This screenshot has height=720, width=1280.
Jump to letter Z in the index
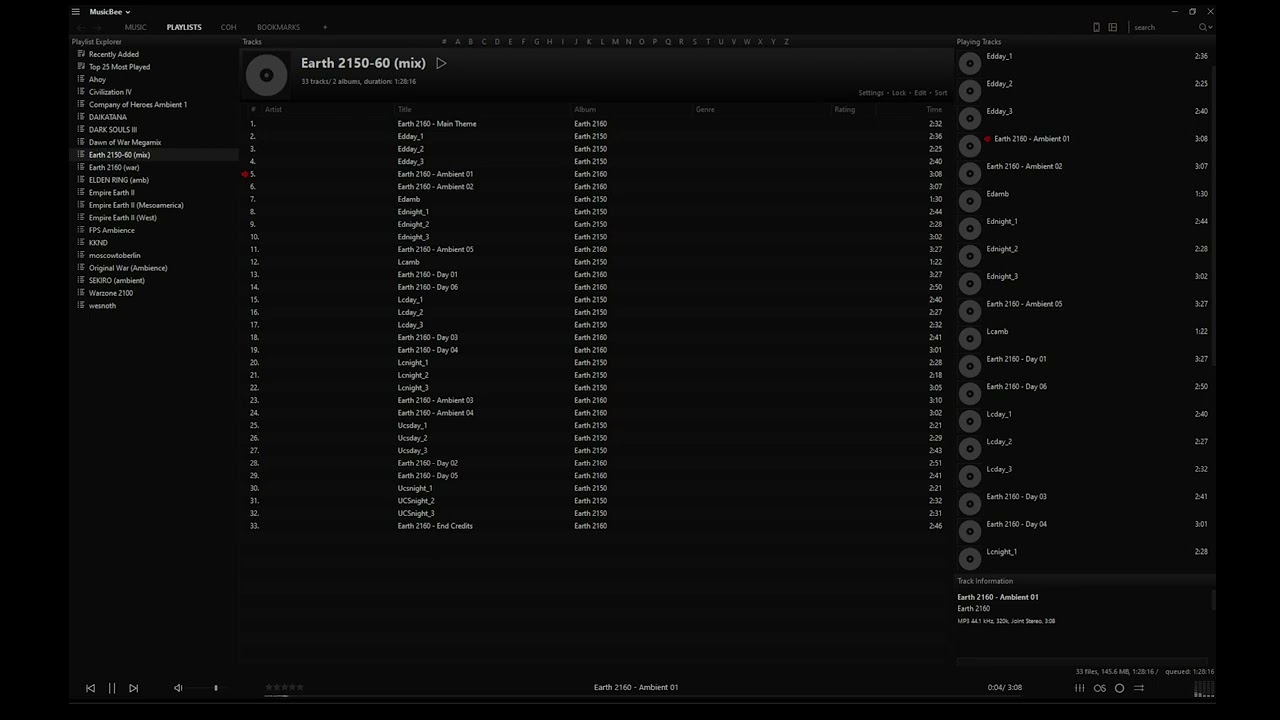[786, 42]
